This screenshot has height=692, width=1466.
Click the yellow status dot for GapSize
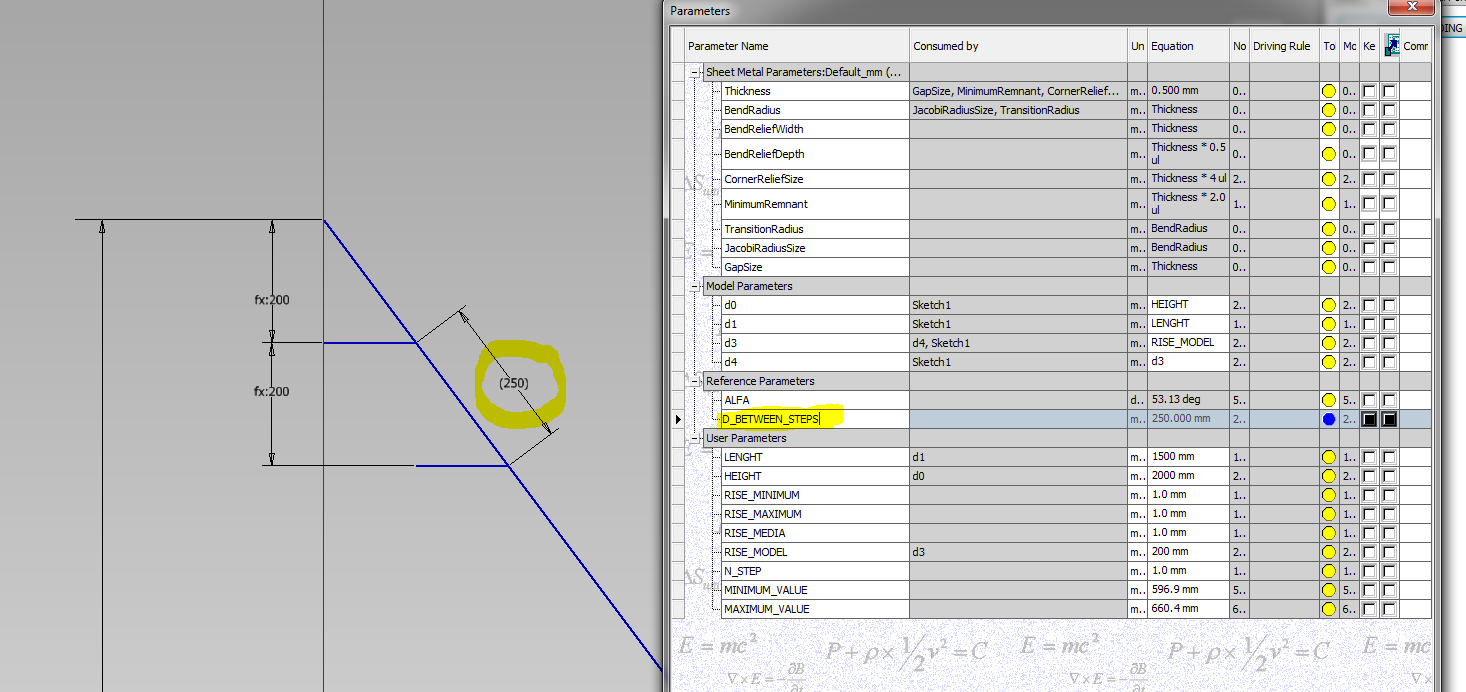(x=1329, y=266)
